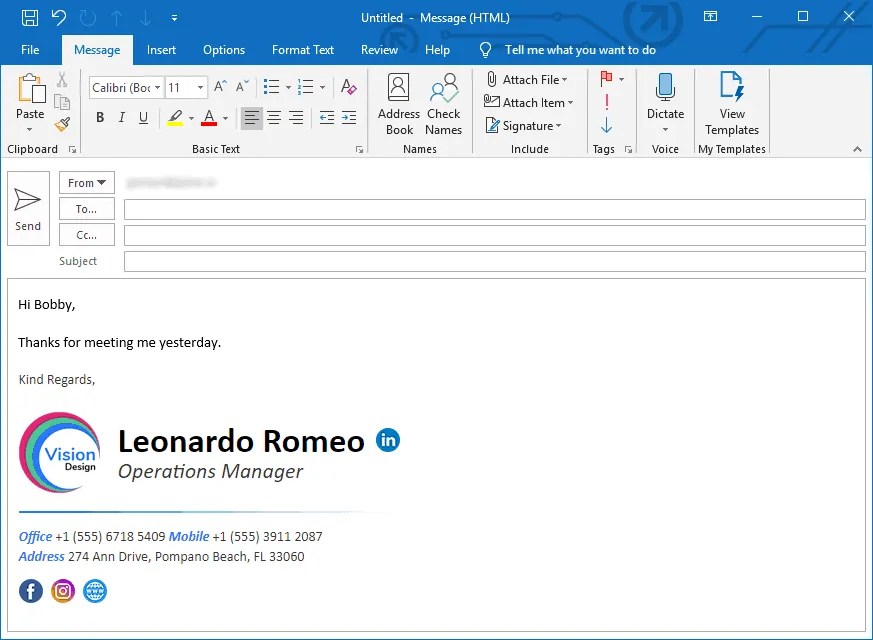Open the Format Text tab
This screenshot has height=640, width=873.
click(303, 49)
